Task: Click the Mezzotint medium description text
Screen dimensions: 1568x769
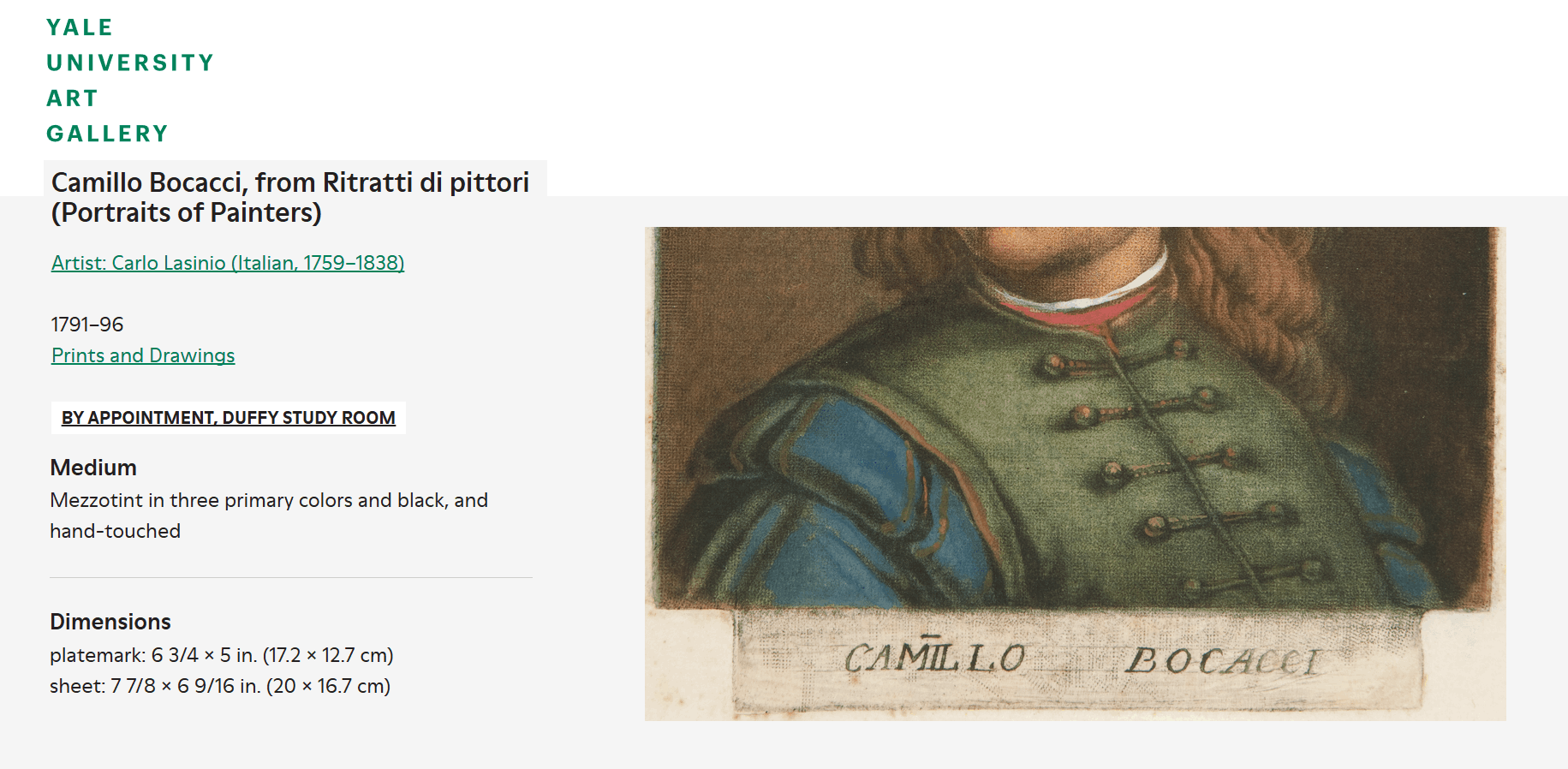Action: coord(268,500)
